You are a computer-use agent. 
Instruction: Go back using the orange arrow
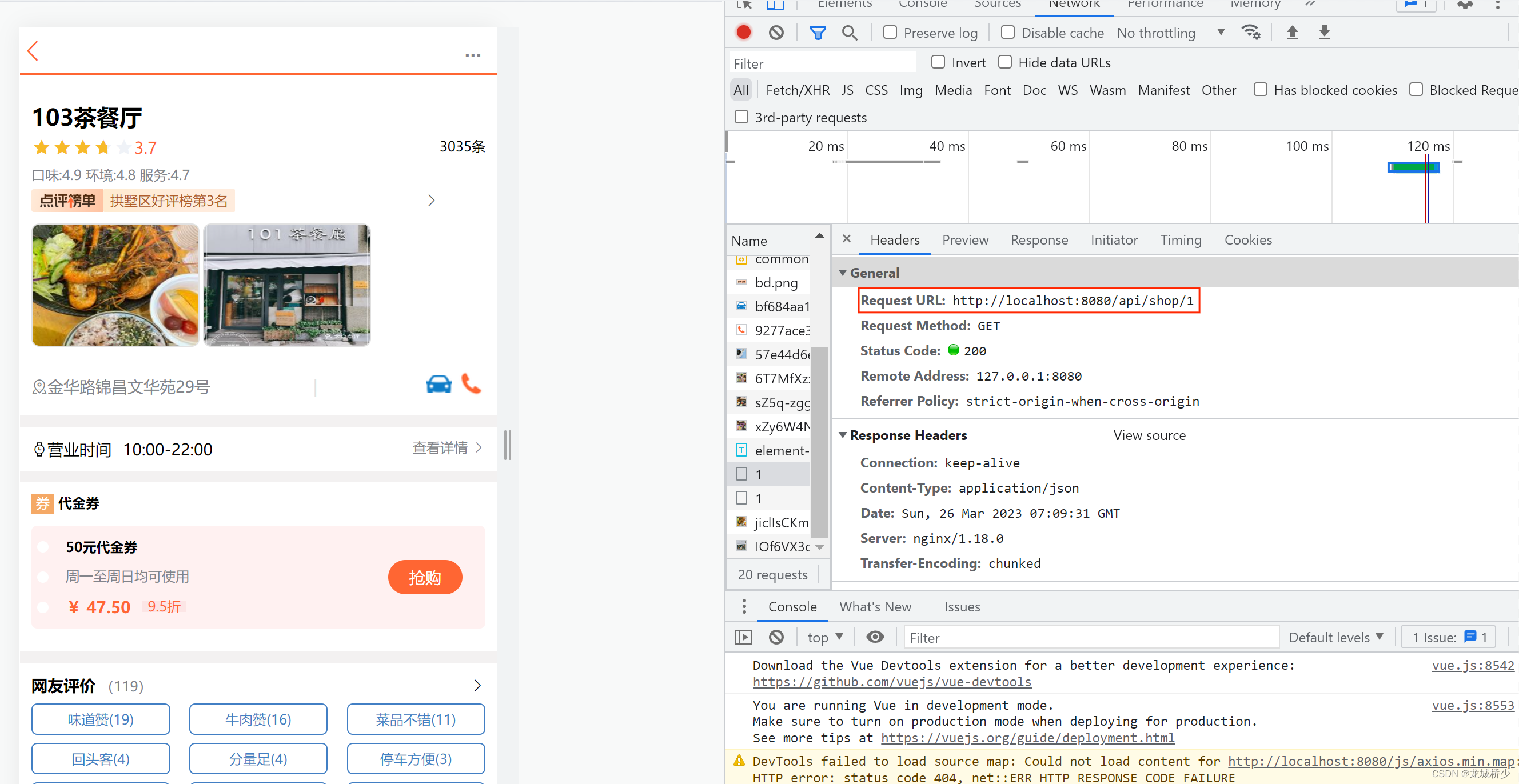[33, 51]
